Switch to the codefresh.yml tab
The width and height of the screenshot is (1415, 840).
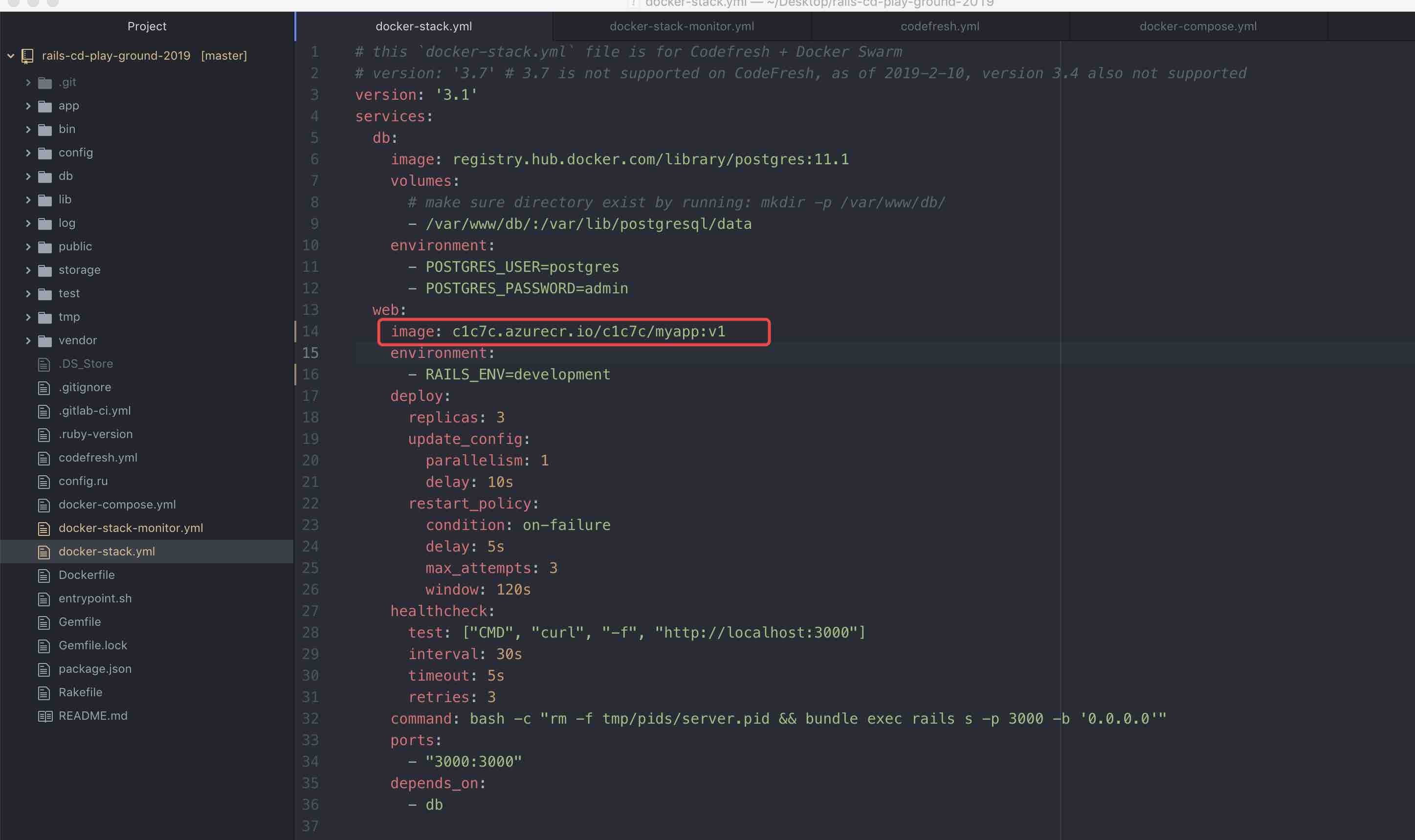(x=939, y=26)
